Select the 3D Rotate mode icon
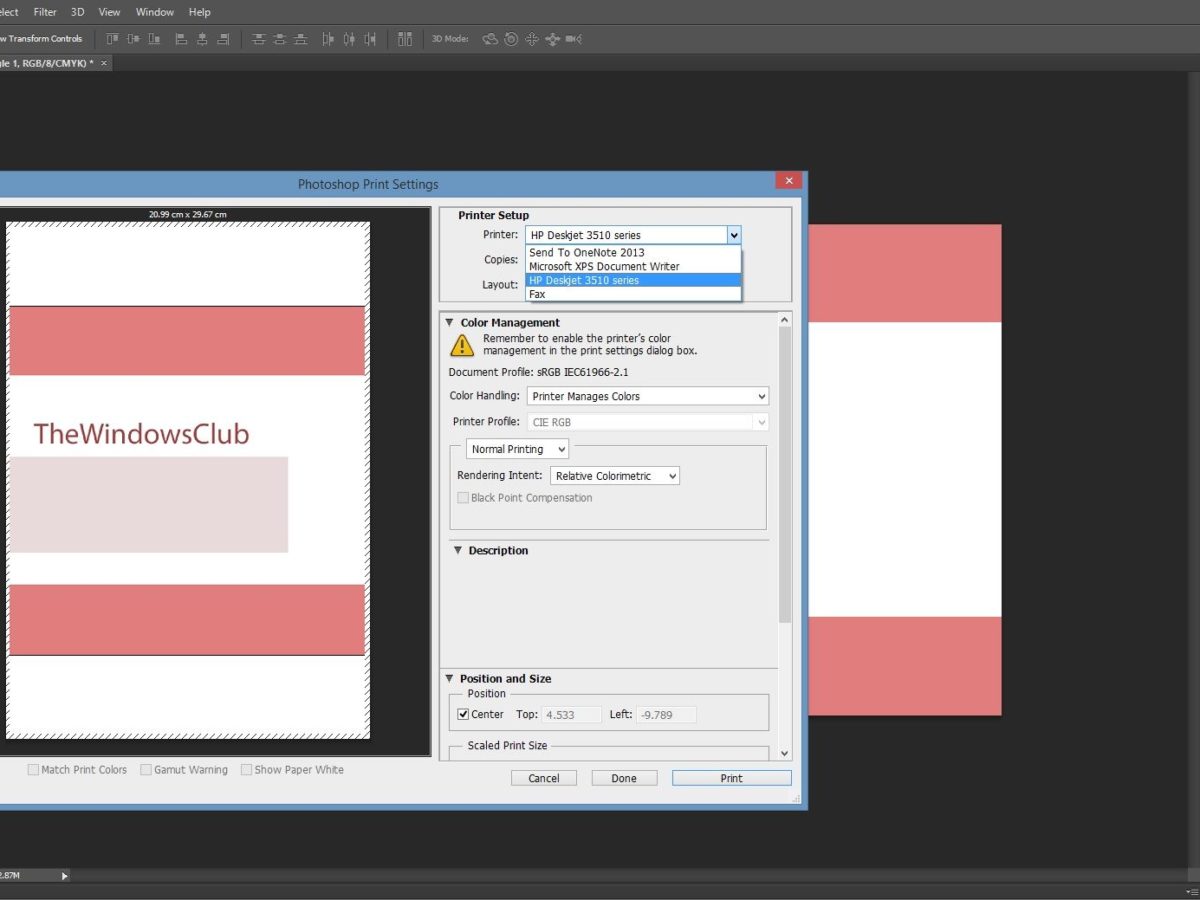 point(490,39)
